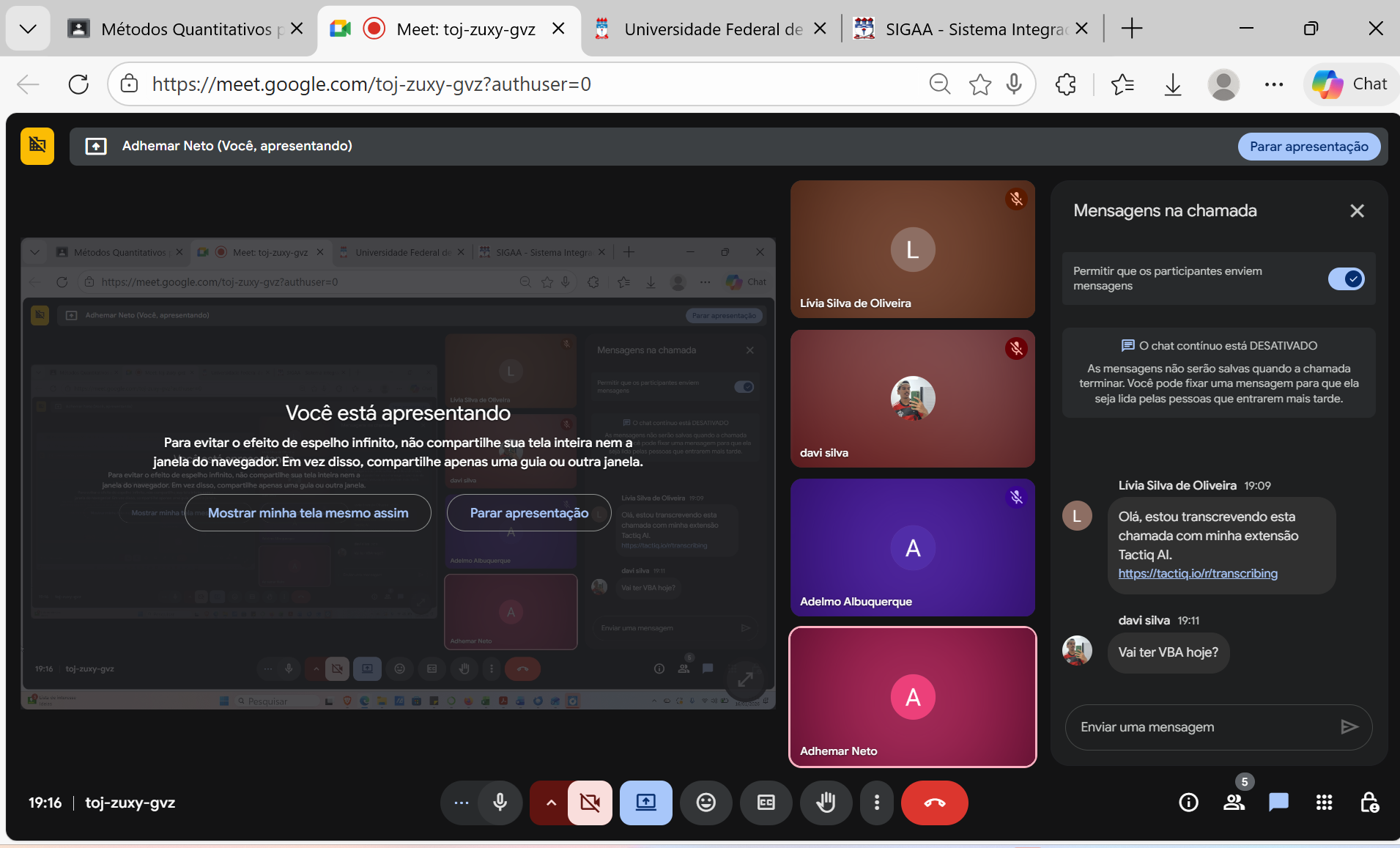This screenshot has width=1400, height=848.
Task: Open the favorites list icon
Action: 1122,84
